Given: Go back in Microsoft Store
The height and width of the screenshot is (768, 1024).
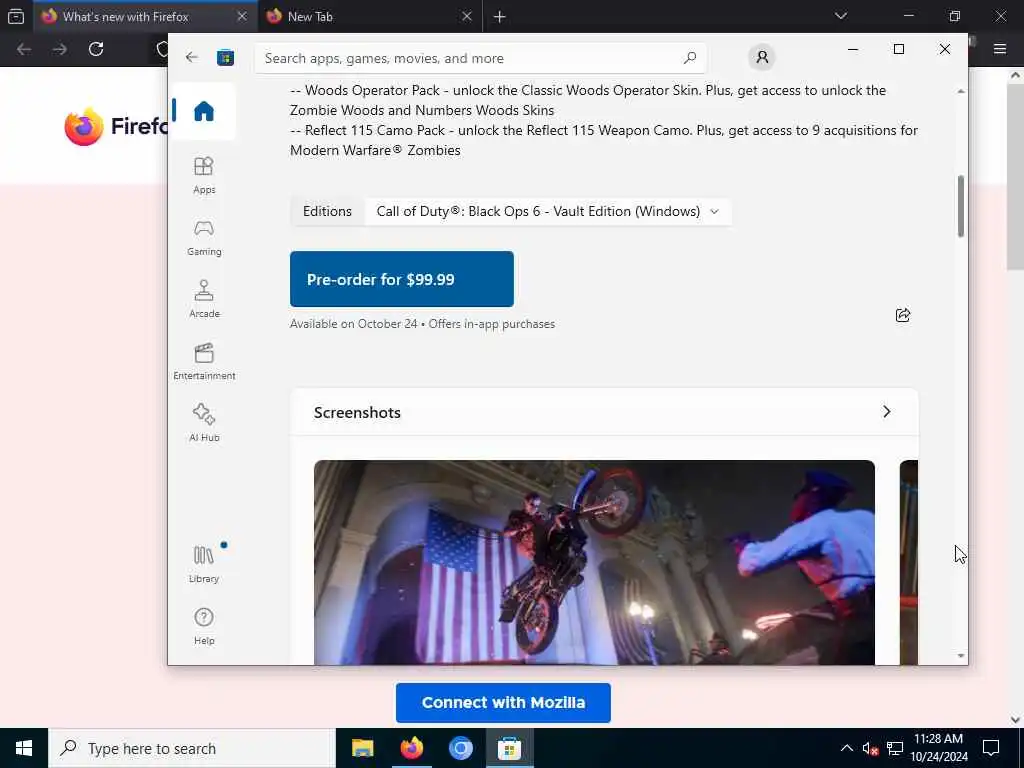Looking at the screenshot, I should pos(191,57).
